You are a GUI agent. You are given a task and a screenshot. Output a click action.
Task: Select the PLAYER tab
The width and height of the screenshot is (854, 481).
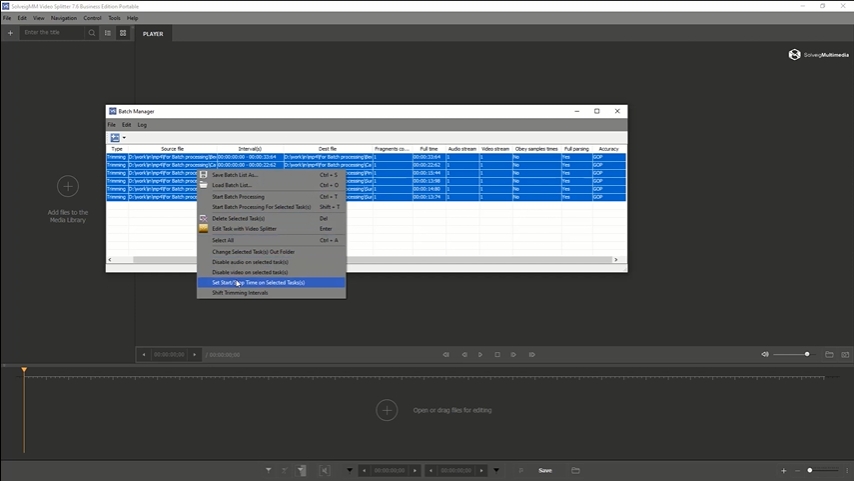pyautogui.click(x=153, y=34)
